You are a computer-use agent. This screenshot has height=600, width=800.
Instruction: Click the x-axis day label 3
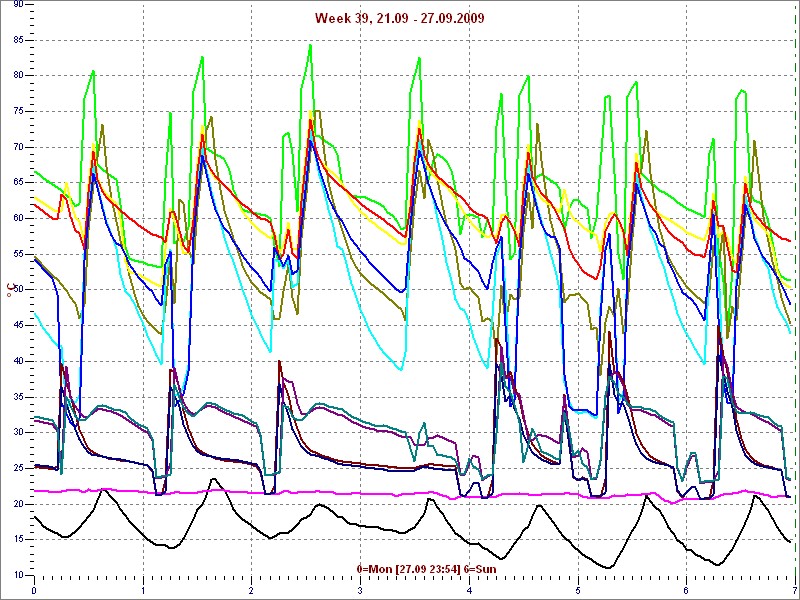[360, 591]
